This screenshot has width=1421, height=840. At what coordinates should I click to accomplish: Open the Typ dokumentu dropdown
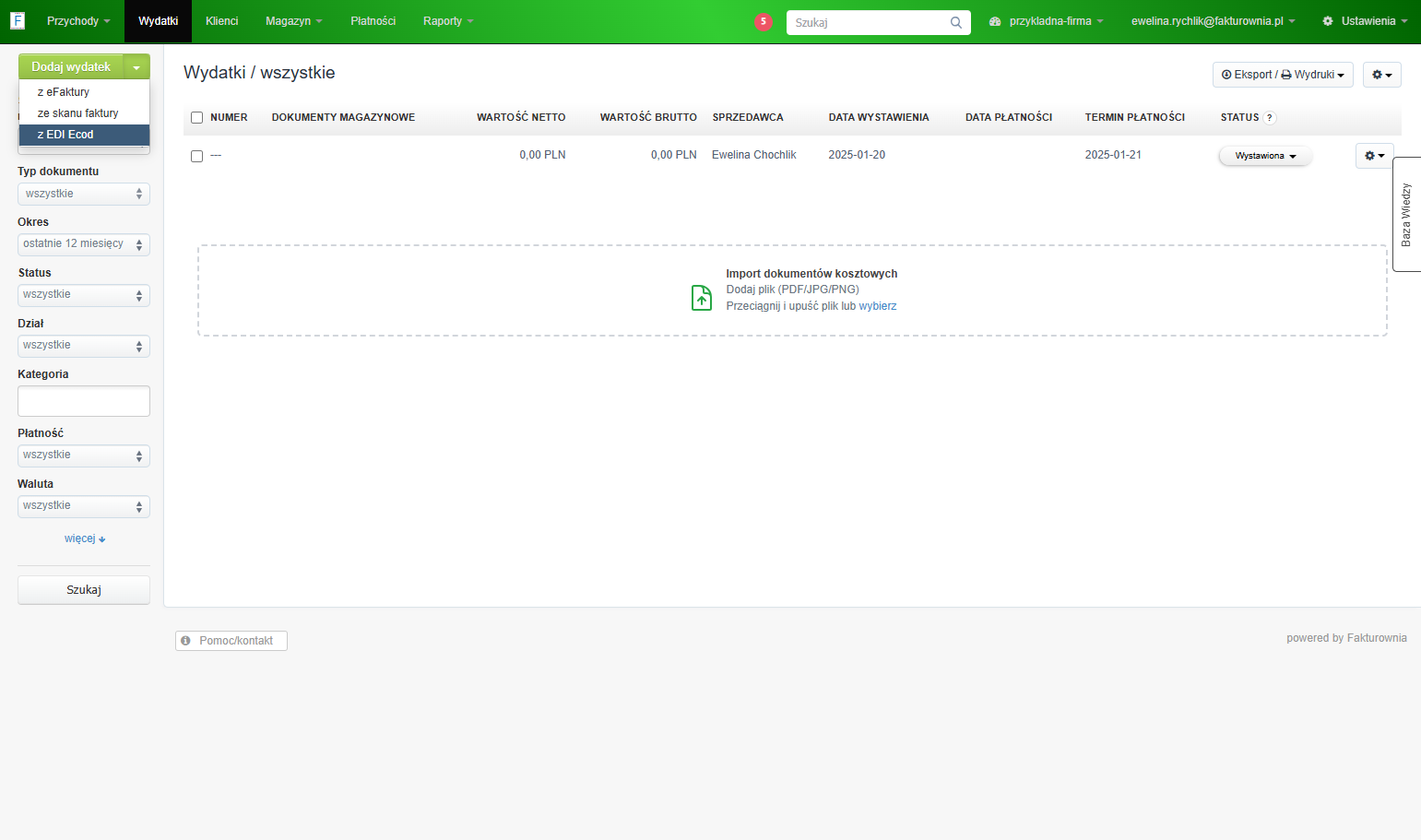(84, 194)
